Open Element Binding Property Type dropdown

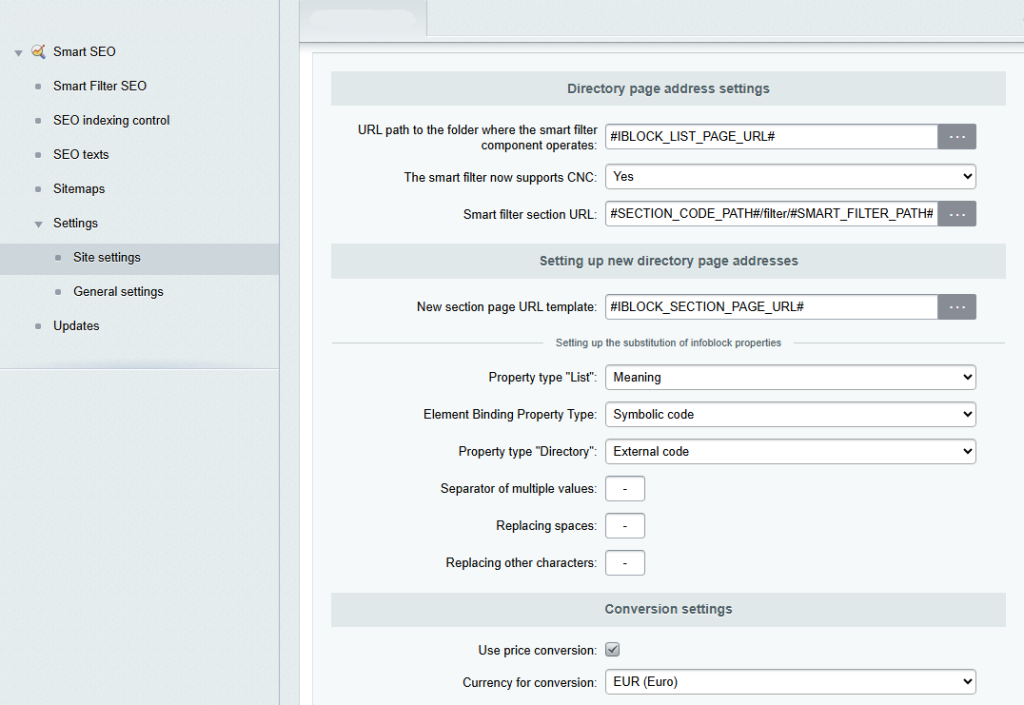pyautogui.click(x=790, y=415)
